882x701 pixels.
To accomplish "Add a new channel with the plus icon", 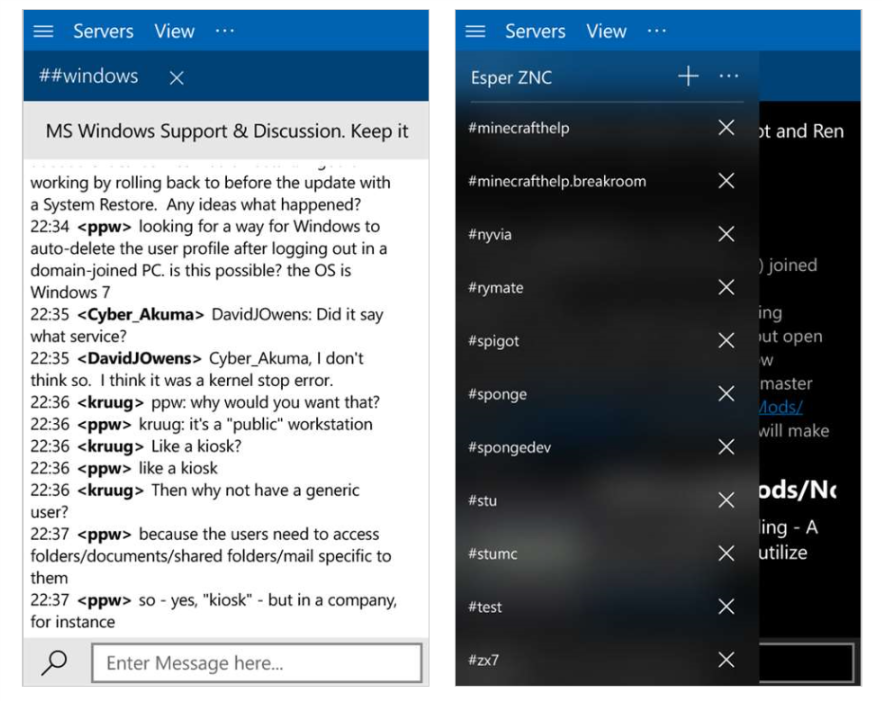I will coord(689,76).
